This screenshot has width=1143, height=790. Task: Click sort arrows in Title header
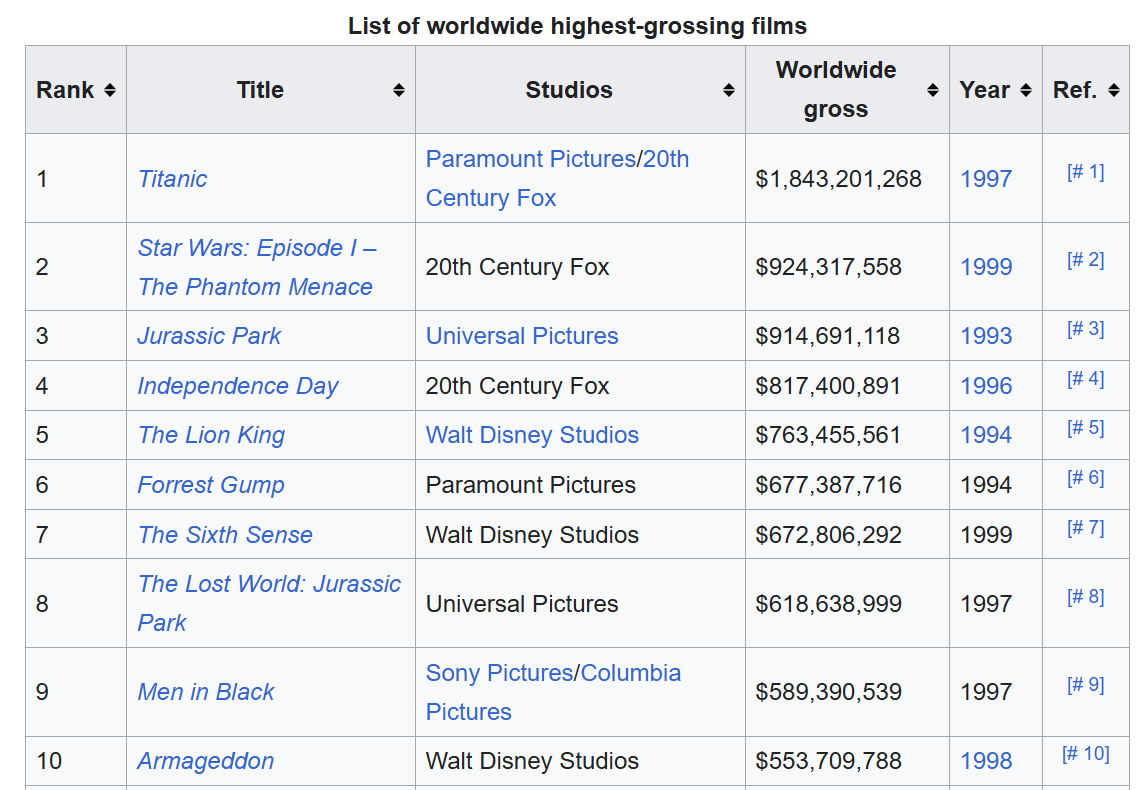point(398,90)
